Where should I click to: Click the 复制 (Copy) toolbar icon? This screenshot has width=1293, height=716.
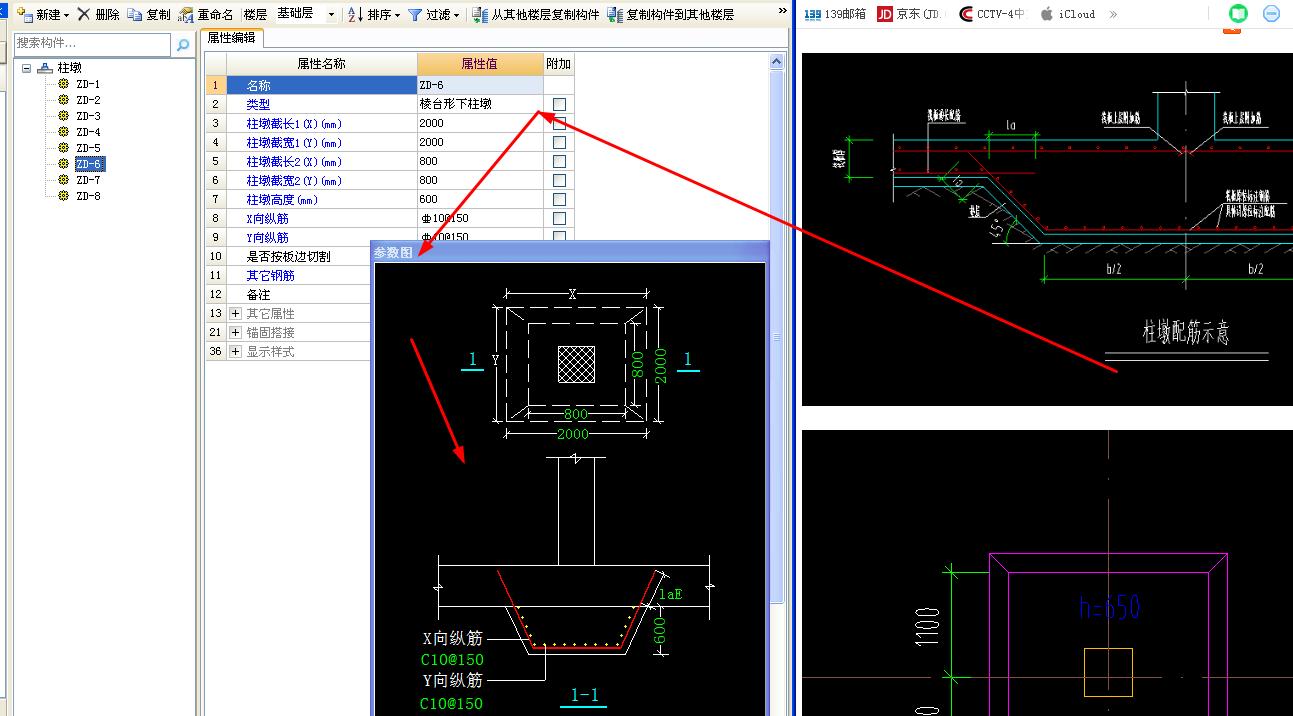click(134, 14)
